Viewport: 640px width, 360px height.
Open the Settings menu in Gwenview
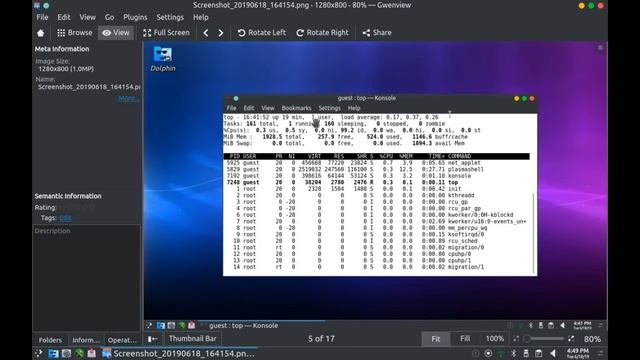(170, 17)
